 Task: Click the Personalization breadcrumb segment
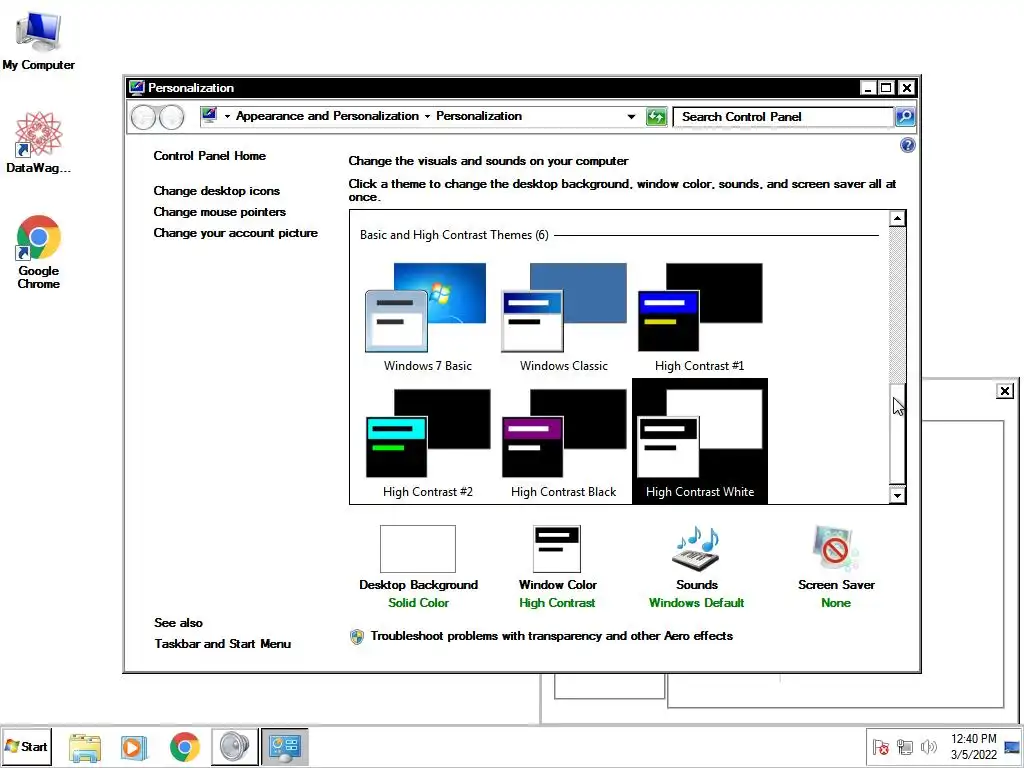479,116
